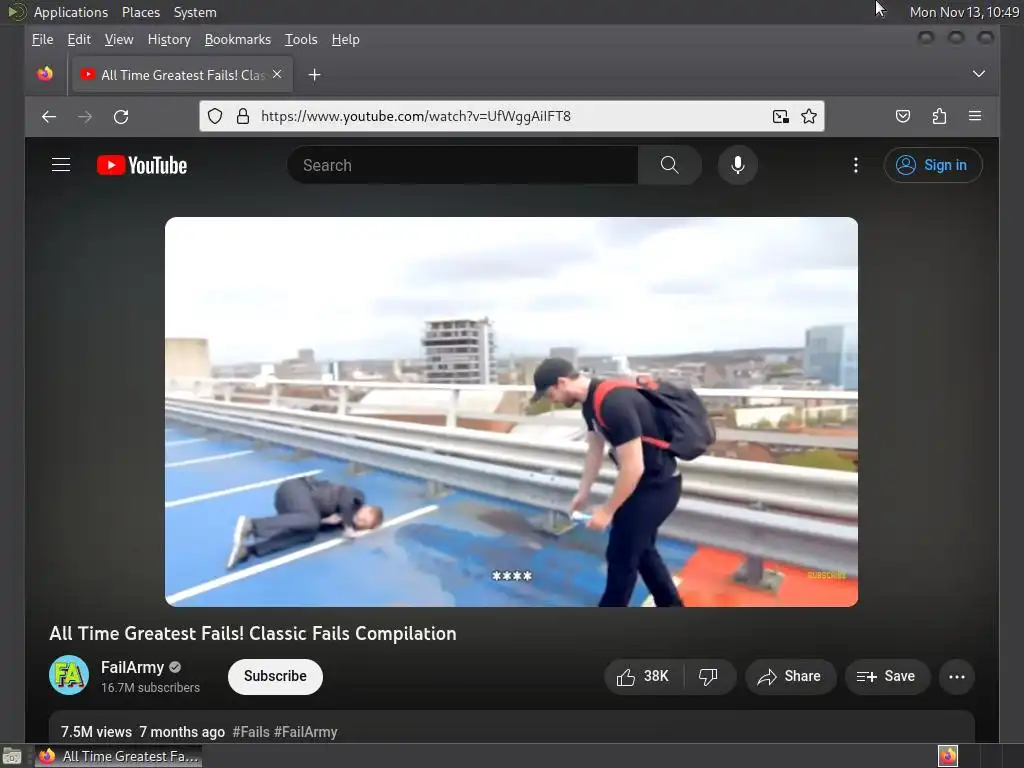Viewport: 1024px width, 768px height.
Task: Open the Tools menu
Action: click(301, 40)
